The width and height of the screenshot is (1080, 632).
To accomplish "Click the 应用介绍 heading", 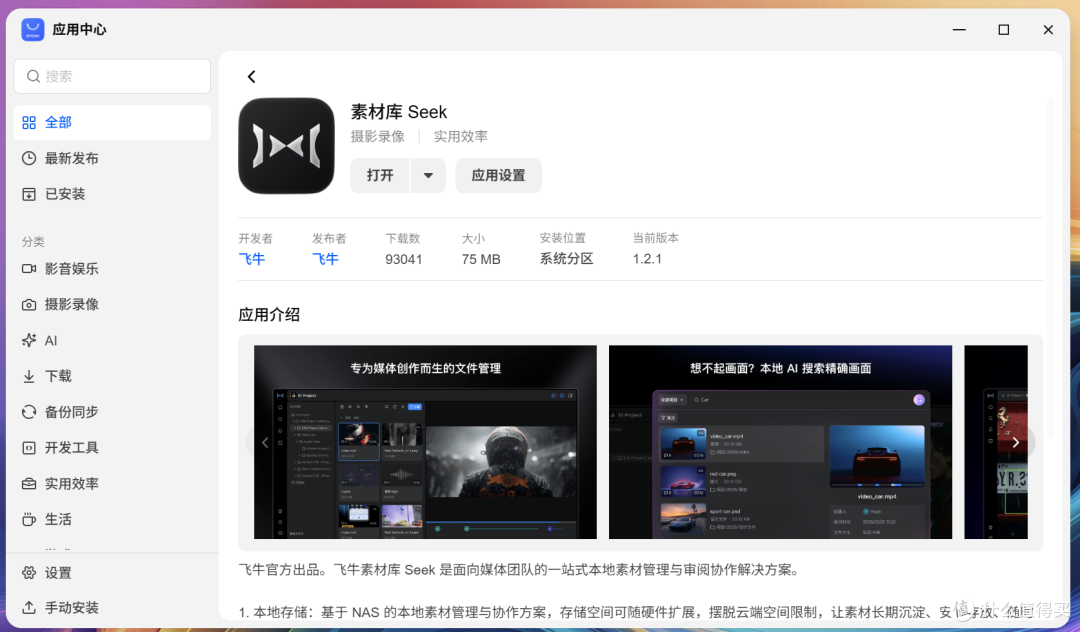I will coord(269,315).
